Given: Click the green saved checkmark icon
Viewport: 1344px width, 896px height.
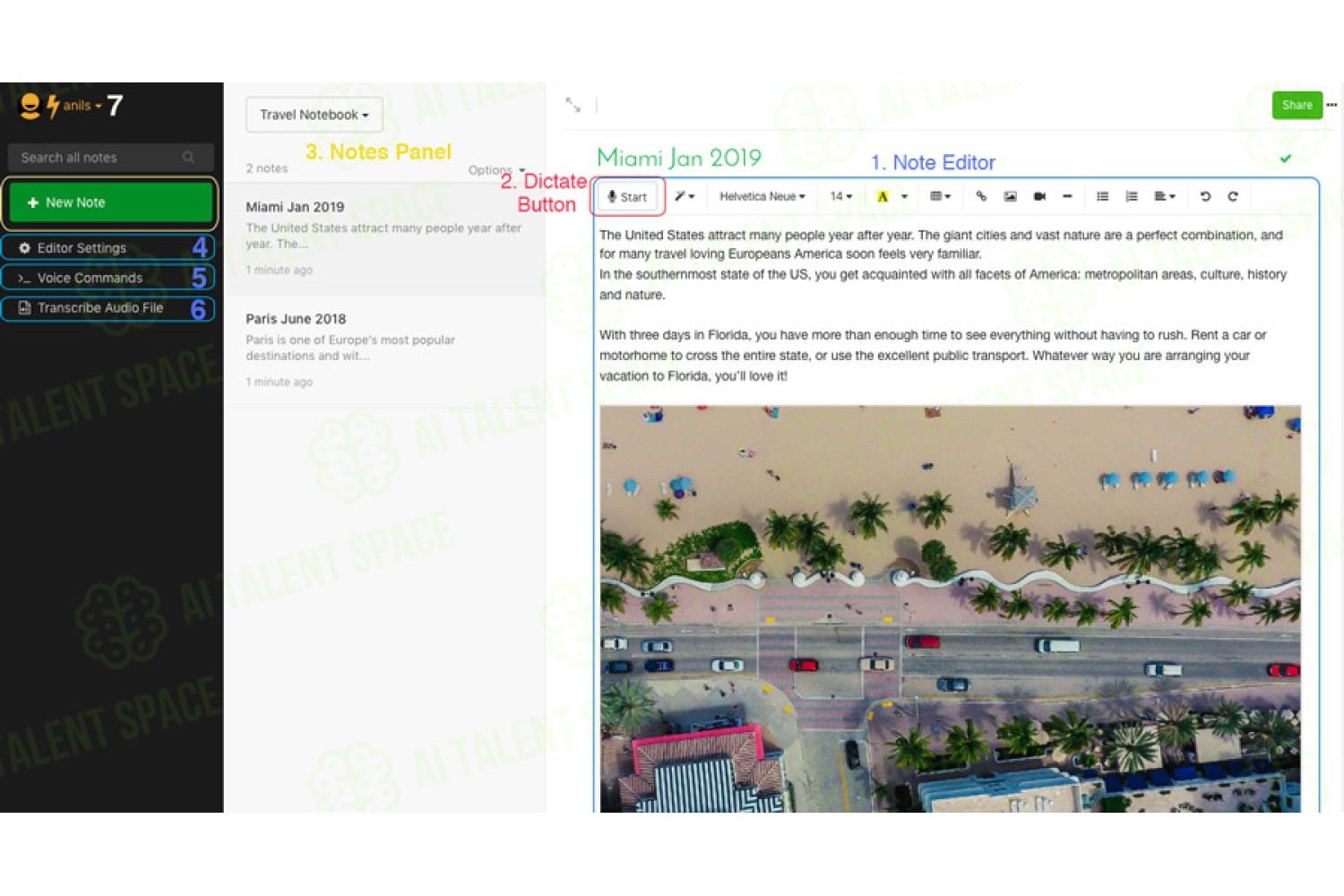Looking at the screenshot, I should pyautogui.click(x=1285, y=159).
